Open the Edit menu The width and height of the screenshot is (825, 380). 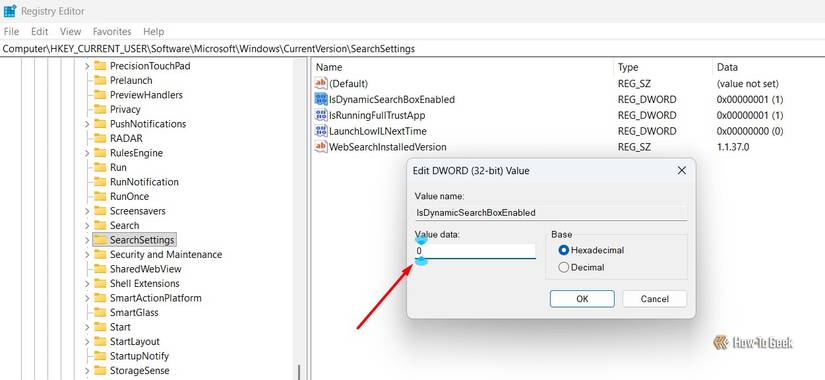pos(39,32)
